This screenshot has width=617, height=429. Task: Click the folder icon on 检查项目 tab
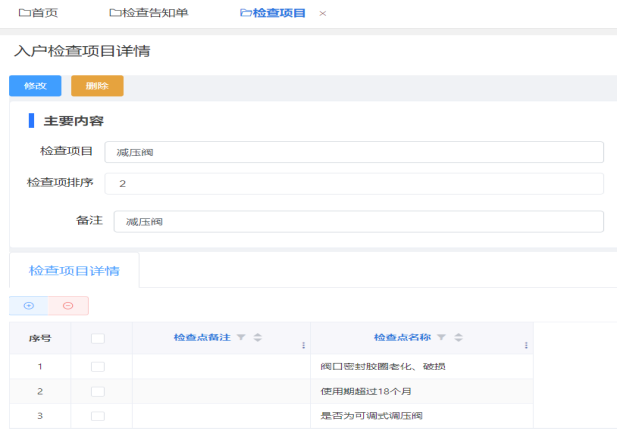click(x=246, y=13)
